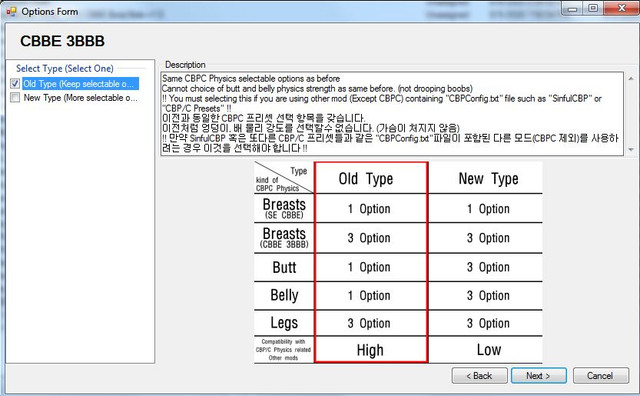The width and height of the screenshot is (640, 396).
Task: Click the Belly row '1 Option' Old Type cell
Action: coord(369,296)
